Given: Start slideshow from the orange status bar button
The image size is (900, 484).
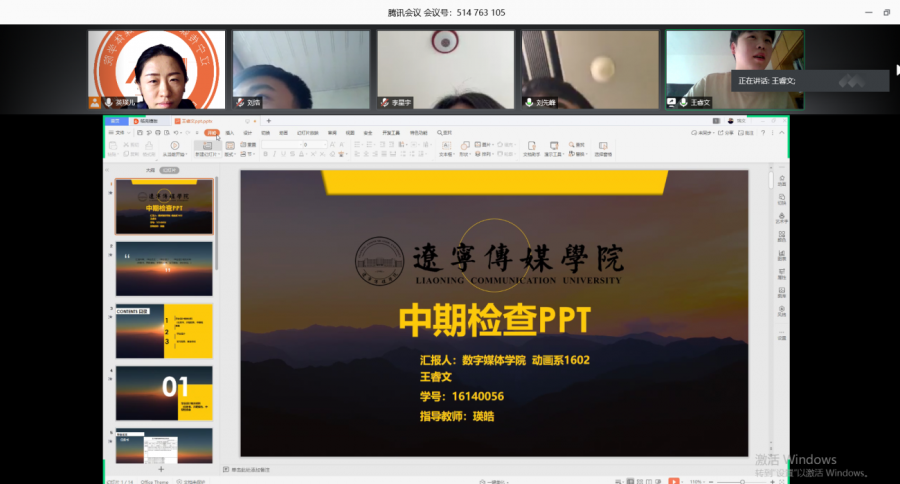Looking at the screenshot, I should point(672,480).
